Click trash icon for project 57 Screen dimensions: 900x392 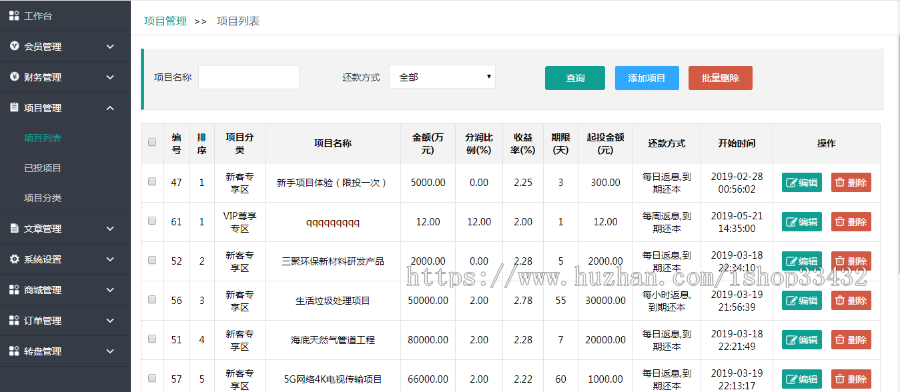click(x=840, y=379)
